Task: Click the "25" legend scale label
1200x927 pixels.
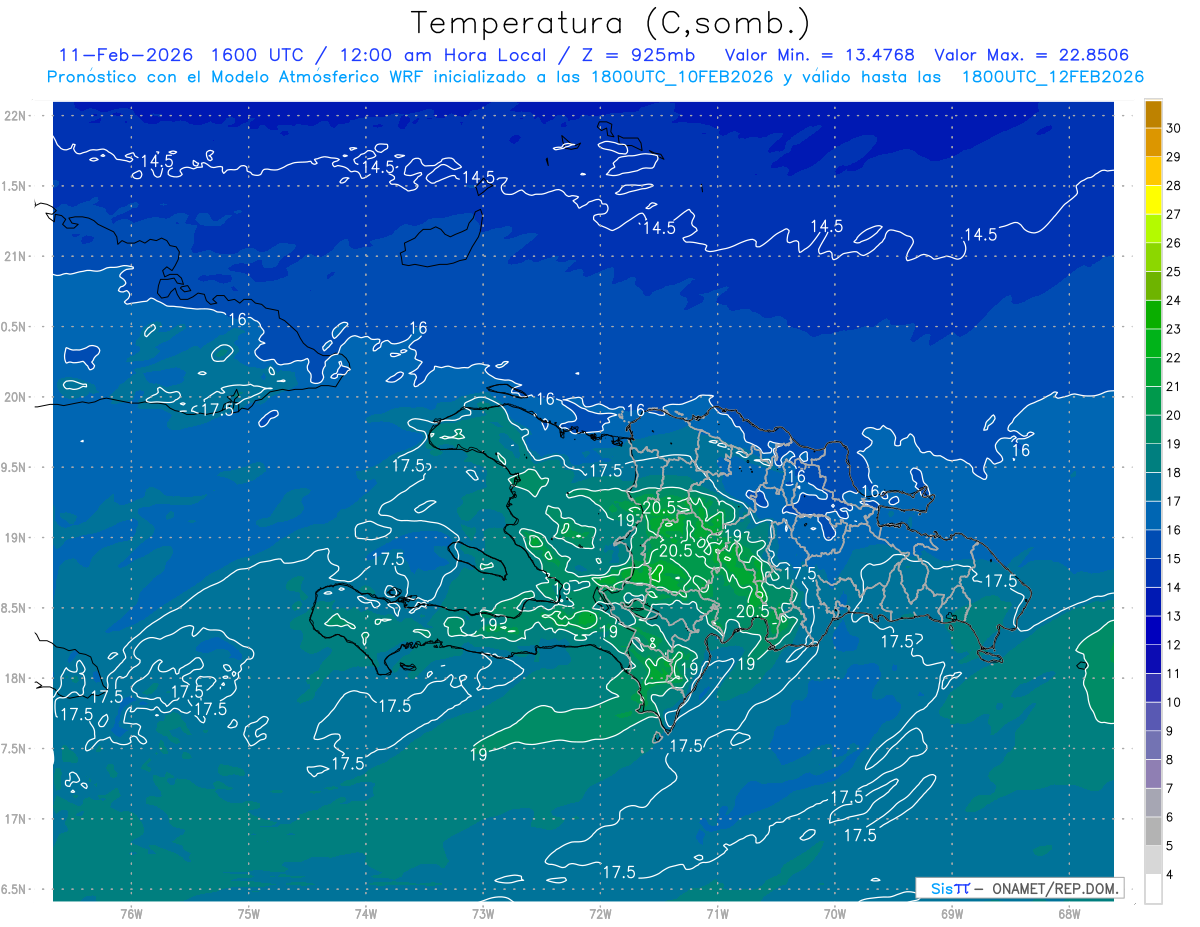Action: (1174, 271)
